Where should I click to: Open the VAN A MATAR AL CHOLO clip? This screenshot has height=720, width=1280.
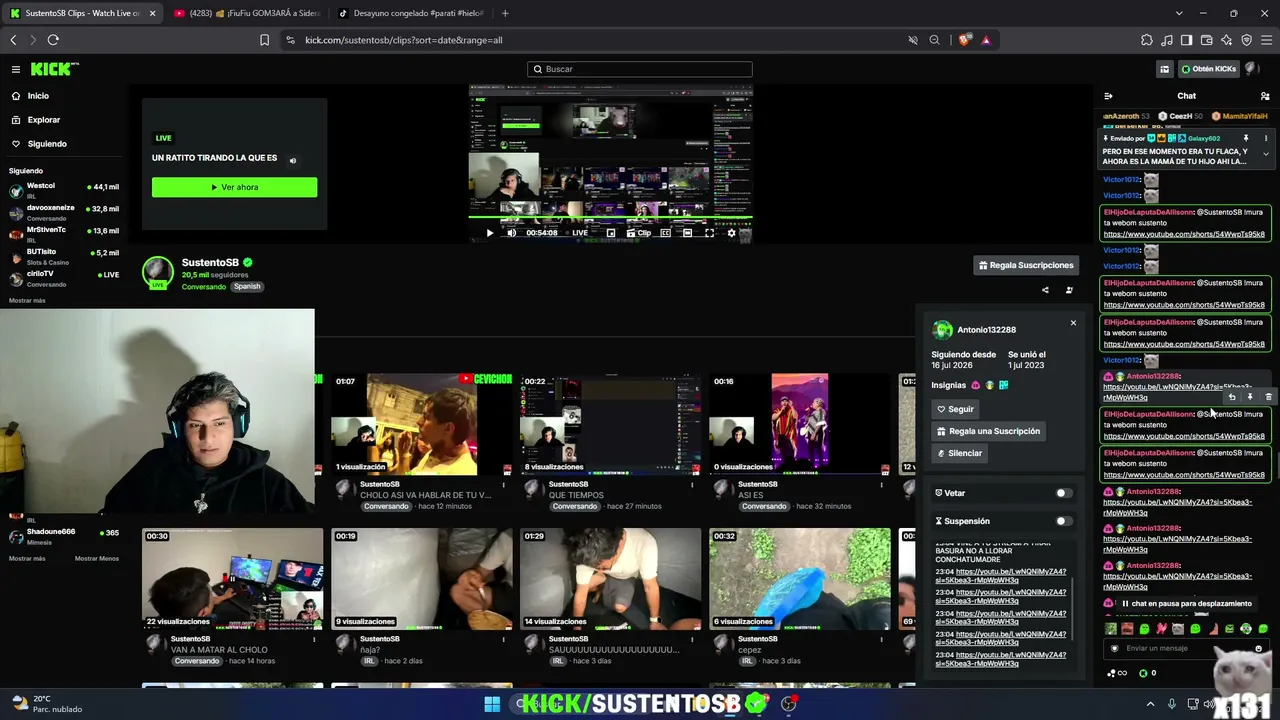click(x=232, y=579)
